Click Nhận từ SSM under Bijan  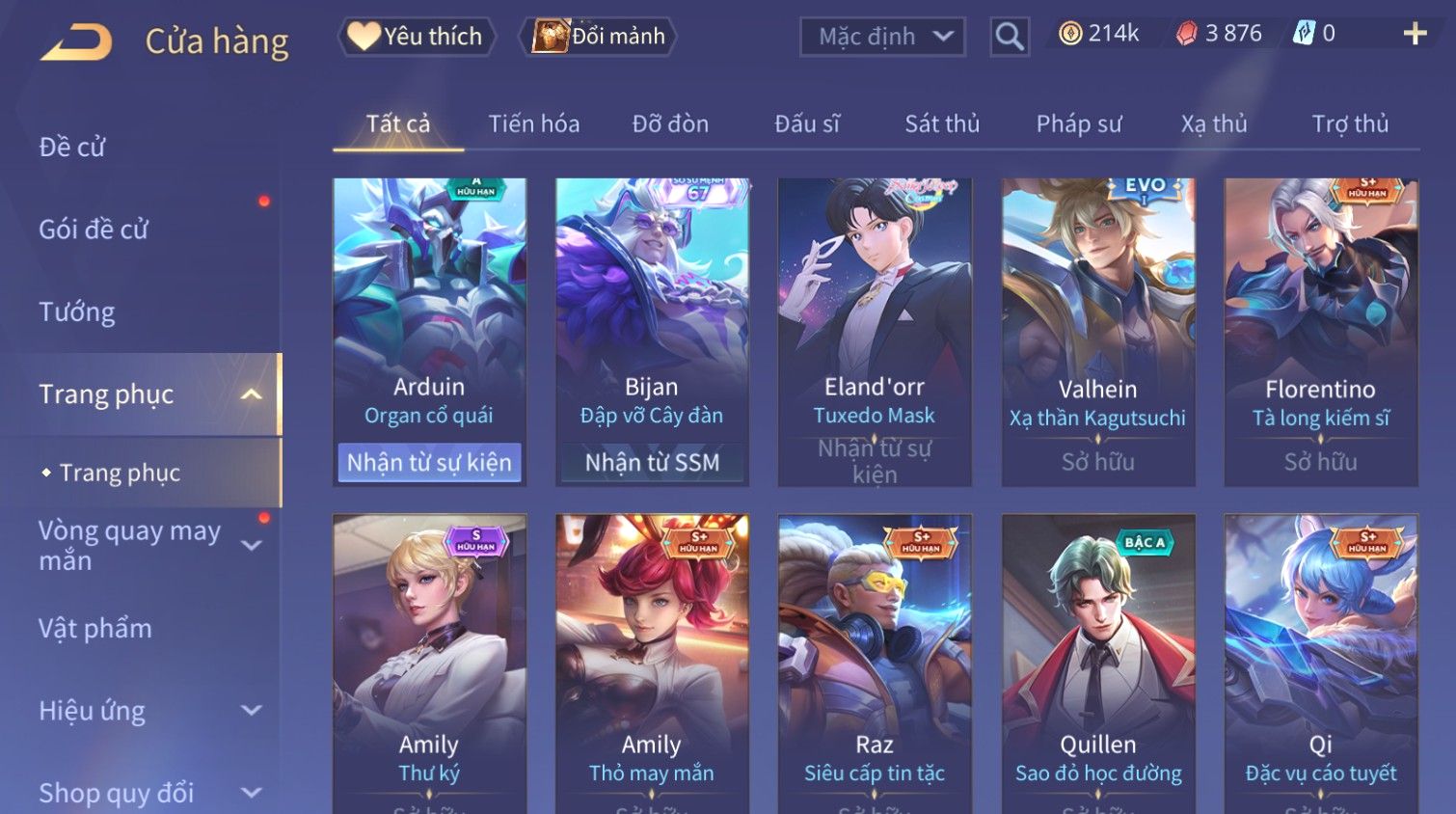pyautogui.click(x=652, y=463)
